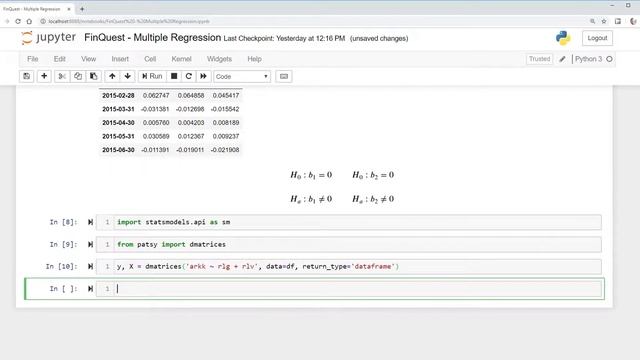This screenshot has width=640, height=360.
Task: Rename notebook via FinQuest - Multiple Regression title
Action: (x=152, y=38)
